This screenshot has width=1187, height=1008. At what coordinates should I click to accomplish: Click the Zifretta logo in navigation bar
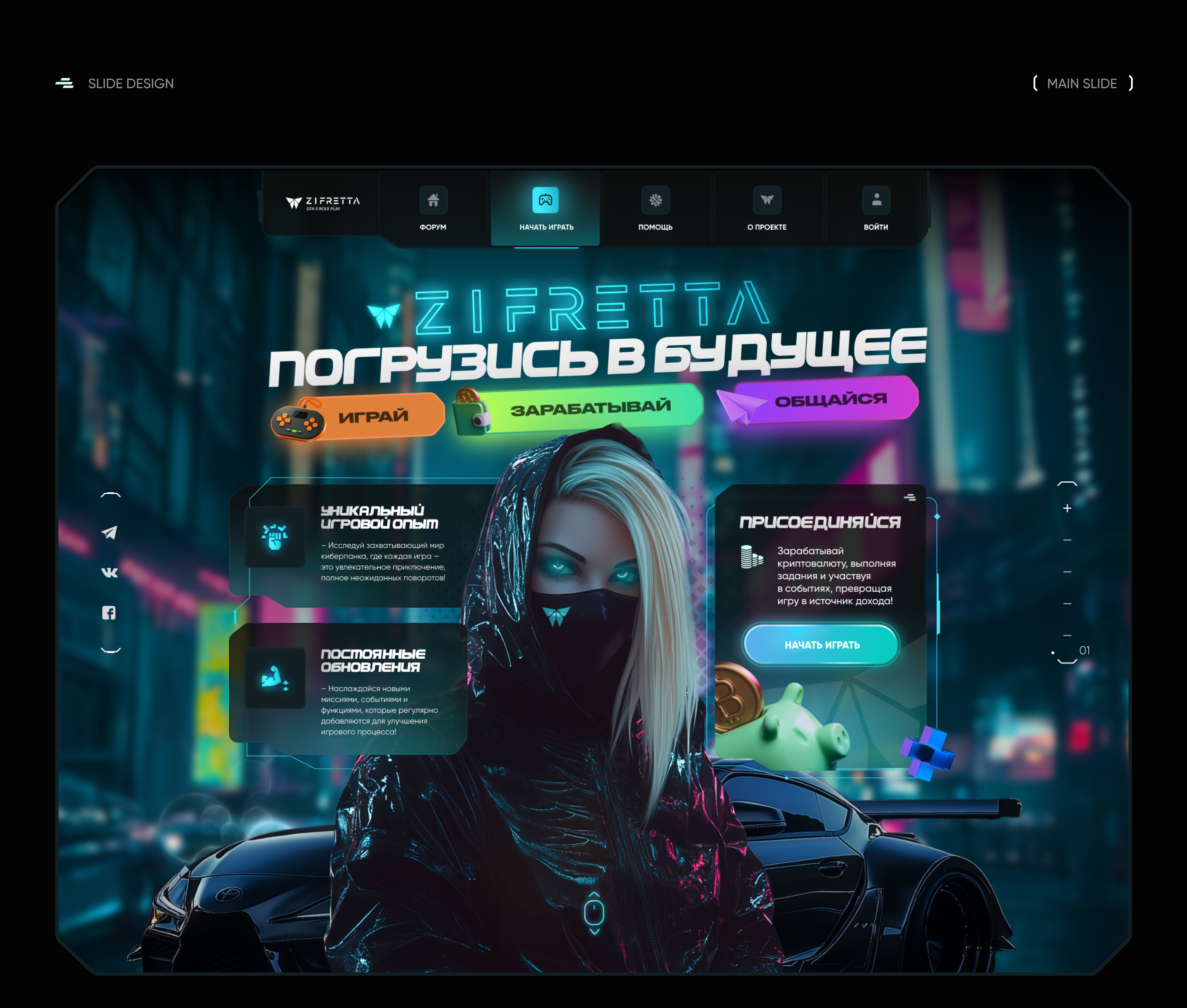(x=323, y=203)
